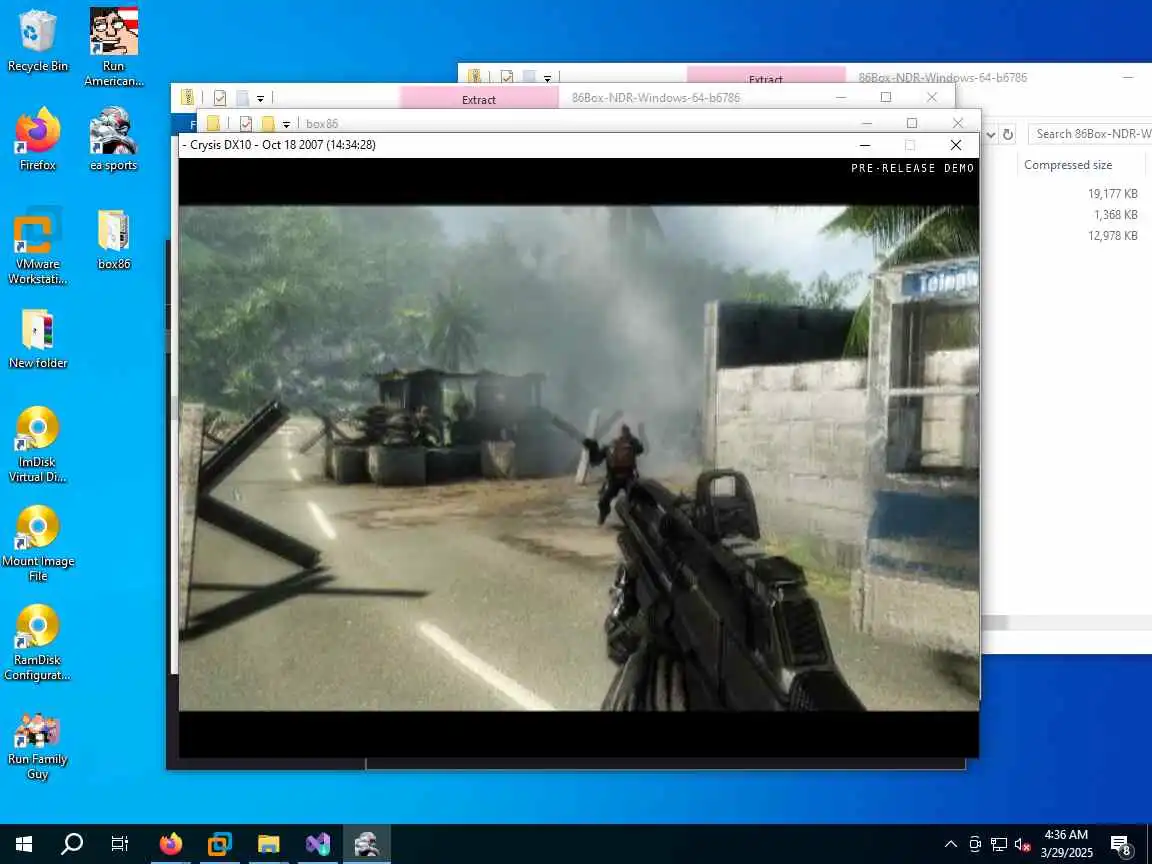Viewport: 1152px width, 864px height.
Task: Select the Run Family Guy shortcut
Action: (37, 746)
